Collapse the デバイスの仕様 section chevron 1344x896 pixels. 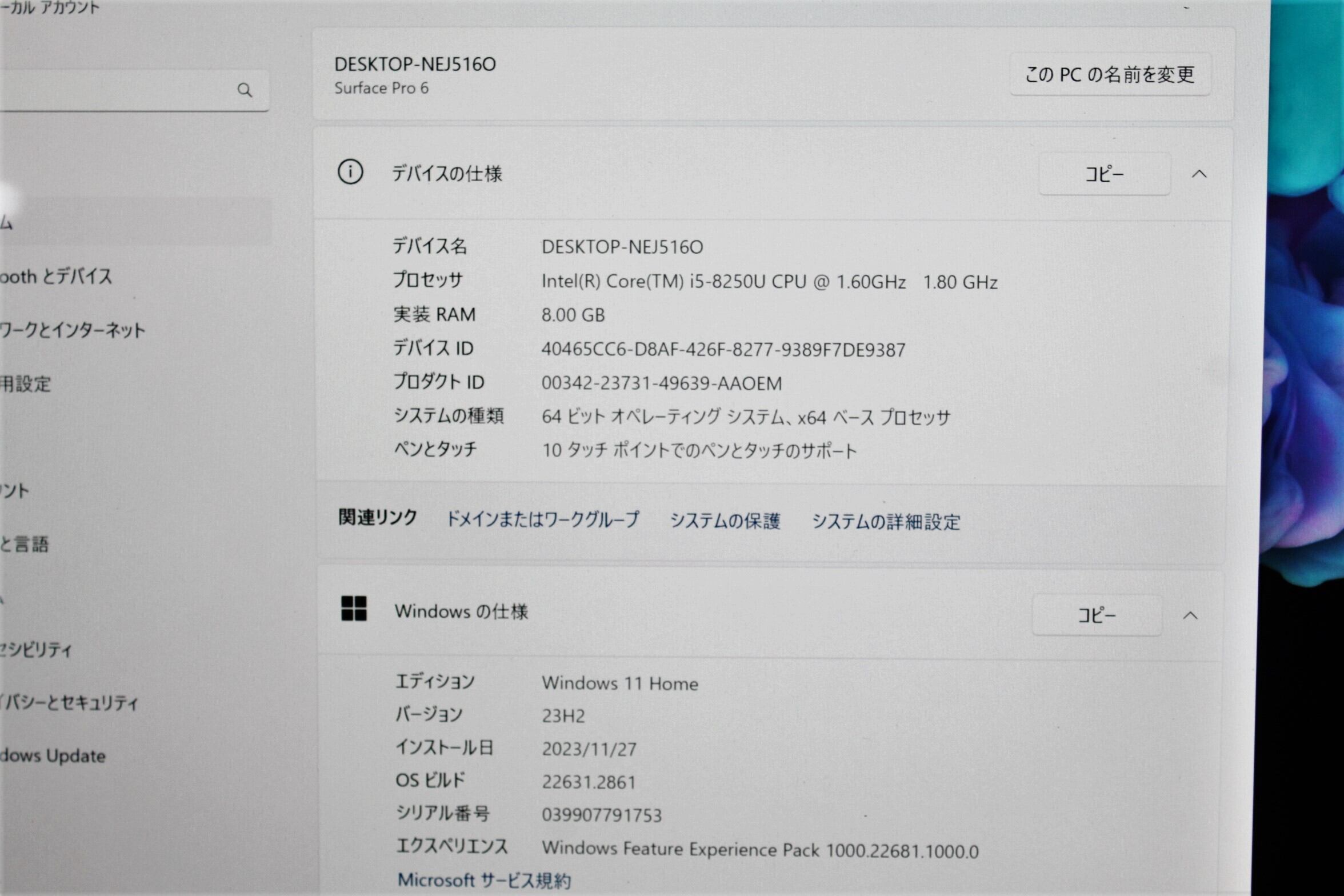pyautogui.click(x=1199, y=174)
